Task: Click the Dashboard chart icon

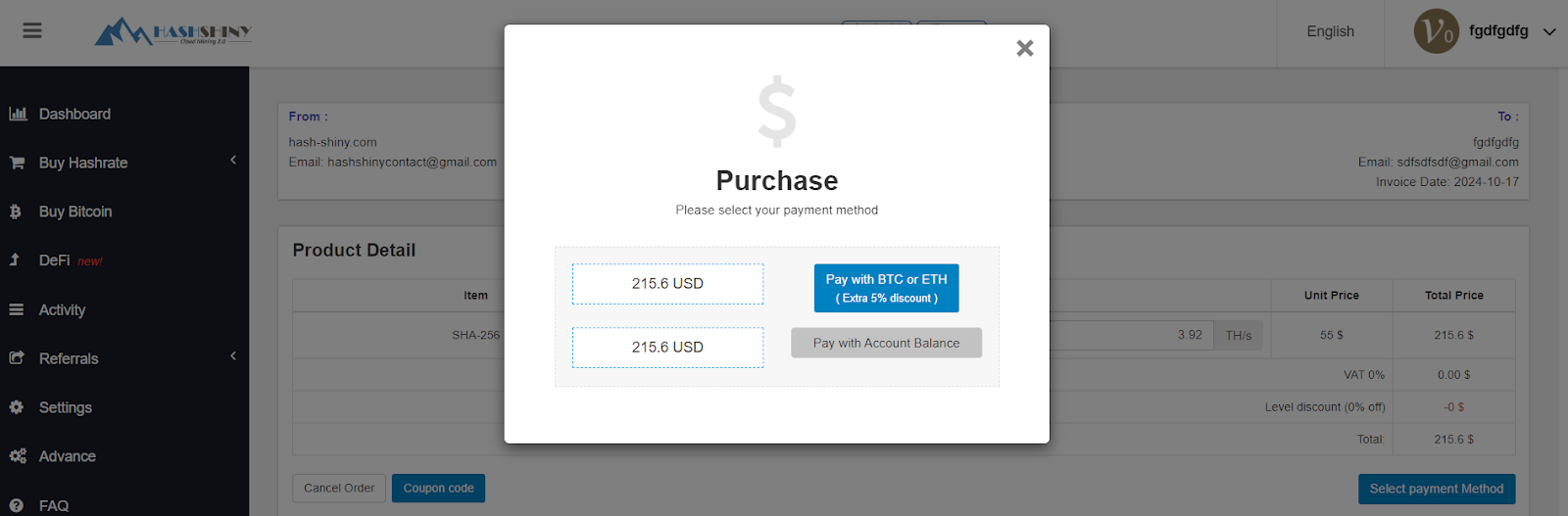Action: (18, 114)
